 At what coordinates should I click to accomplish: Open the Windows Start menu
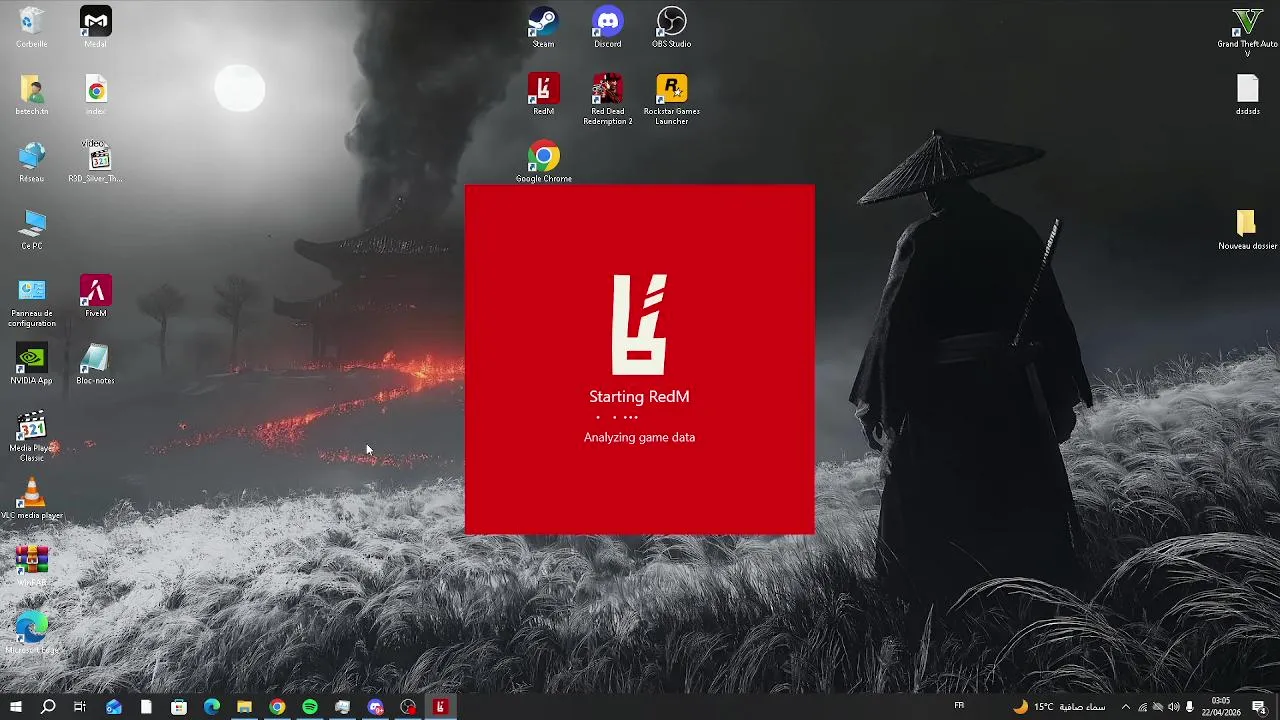(x=15, y=707)
